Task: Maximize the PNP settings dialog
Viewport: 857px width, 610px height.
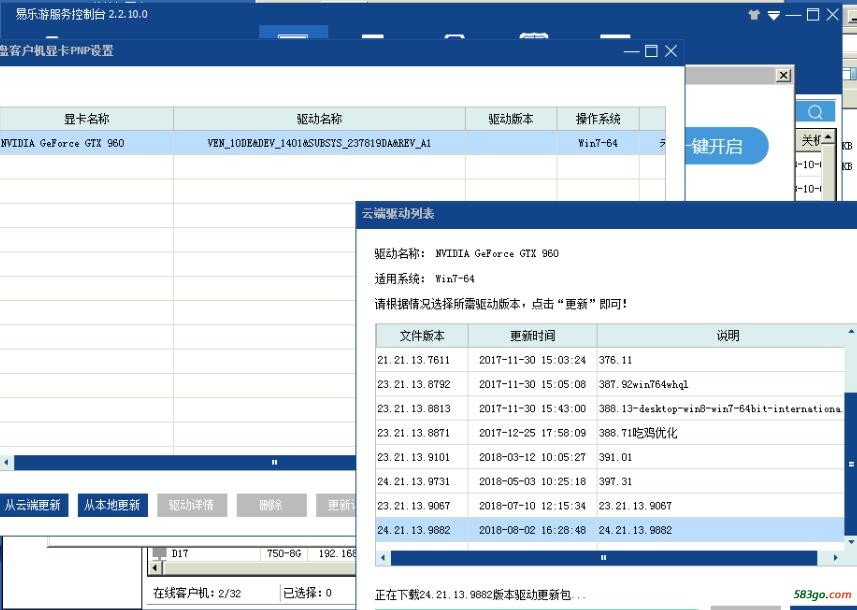Action: (x=651, y=50)
